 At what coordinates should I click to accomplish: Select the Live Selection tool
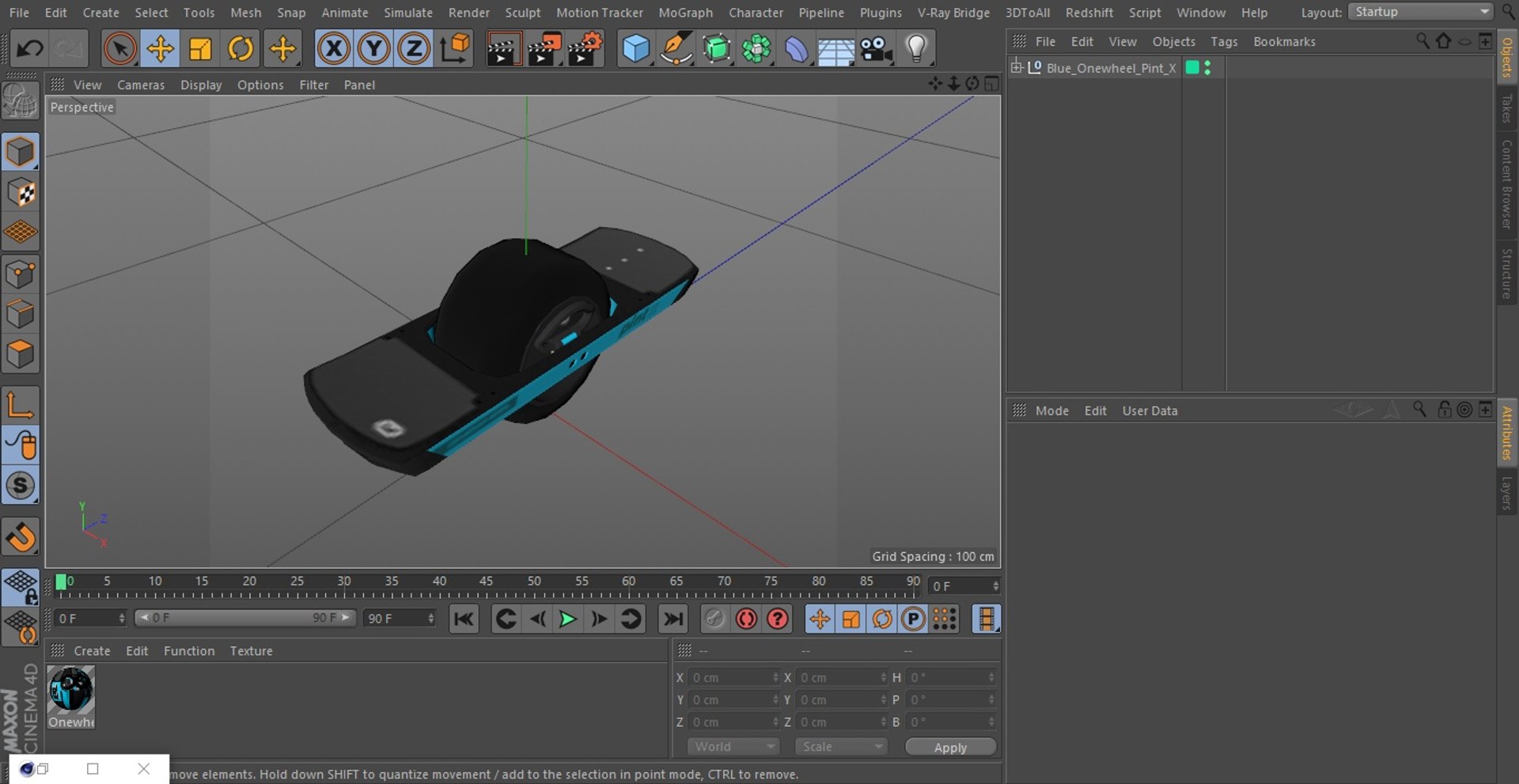pos(119,49)
